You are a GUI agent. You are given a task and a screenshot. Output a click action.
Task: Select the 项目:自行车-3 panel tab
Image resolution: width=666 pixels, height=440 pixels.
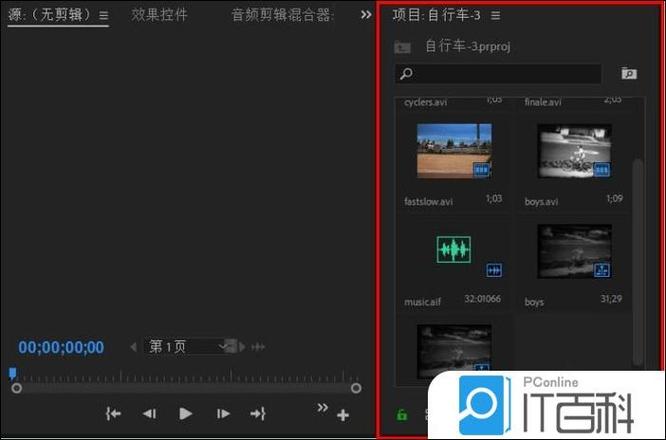[436, 15]
